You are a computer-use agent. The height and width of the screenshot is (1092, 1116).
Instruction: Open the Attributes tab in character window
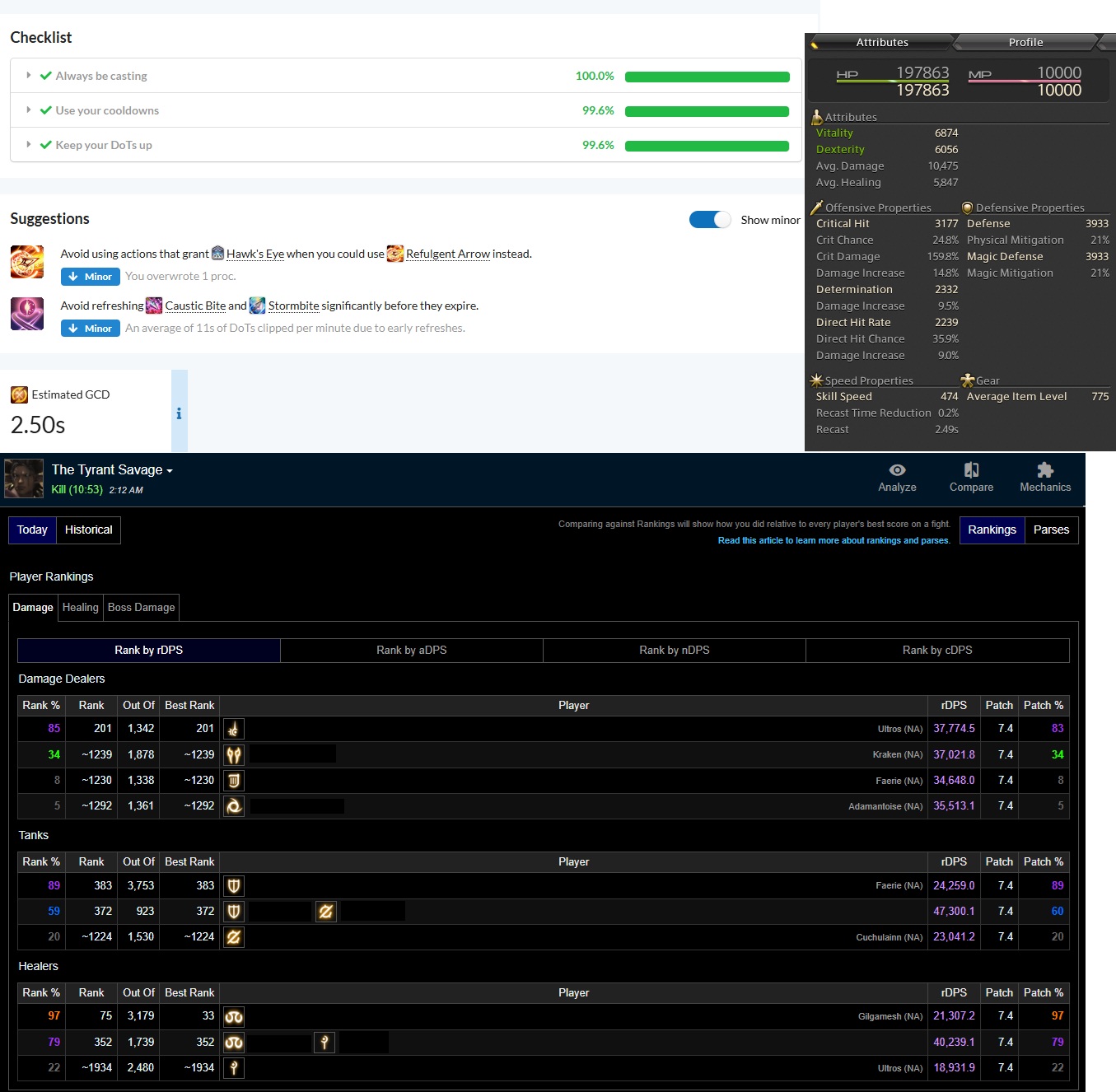point(882,42)
